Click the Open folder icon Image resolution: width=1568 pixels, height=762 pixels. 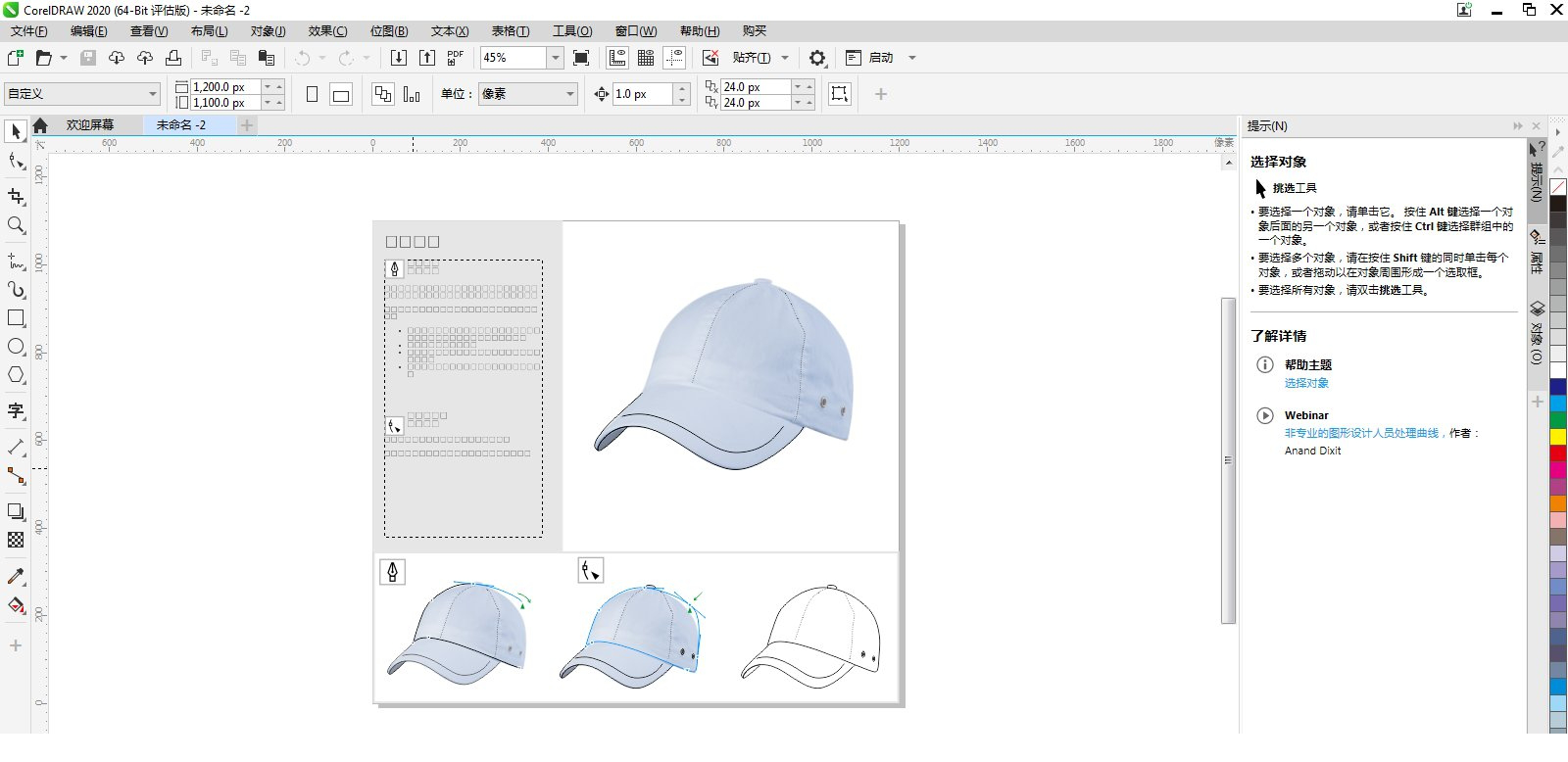[x=43, y=58]
